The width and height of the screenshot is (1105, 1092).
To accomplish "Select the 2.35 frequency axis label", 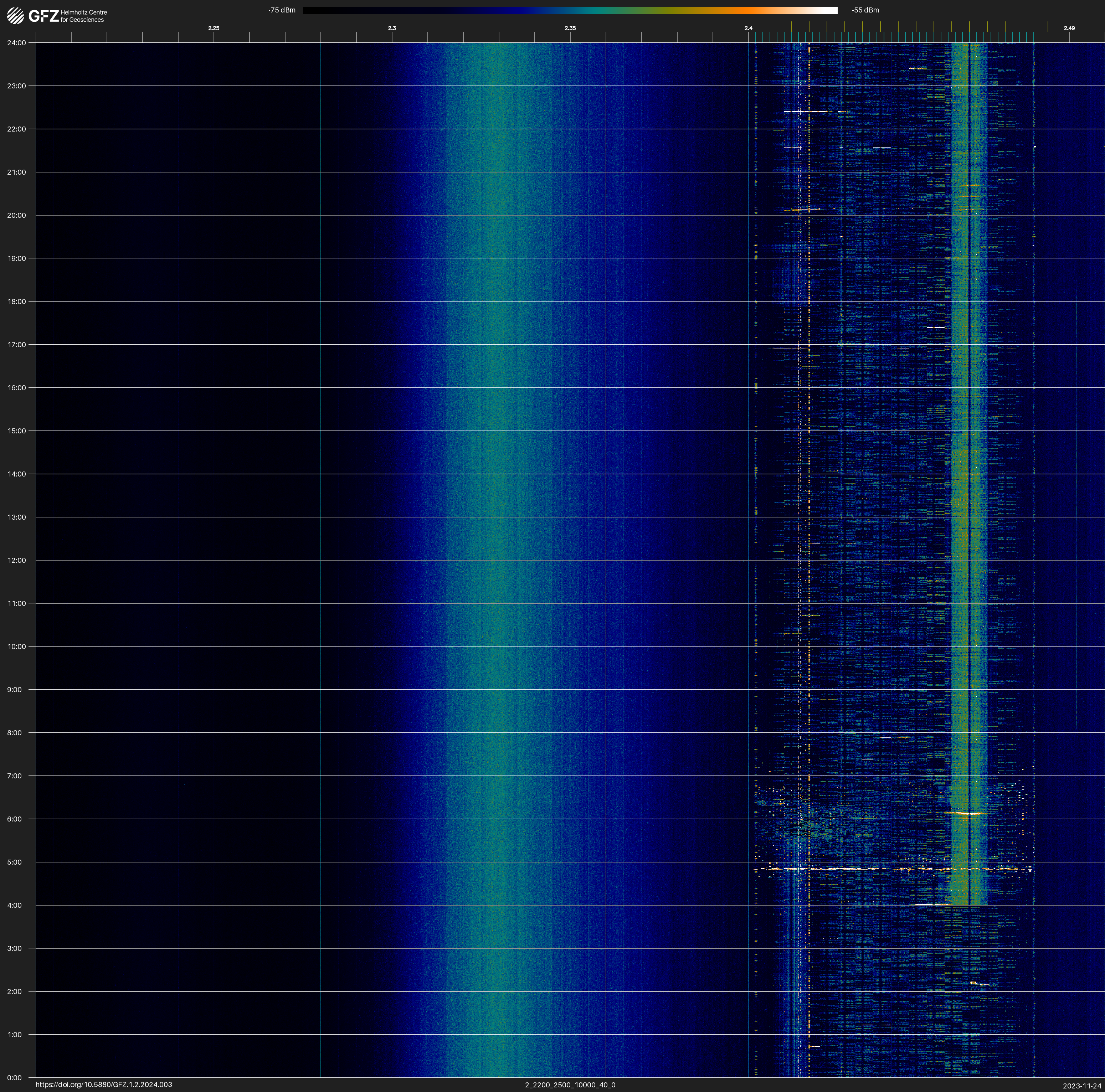I will pos(570,28).
